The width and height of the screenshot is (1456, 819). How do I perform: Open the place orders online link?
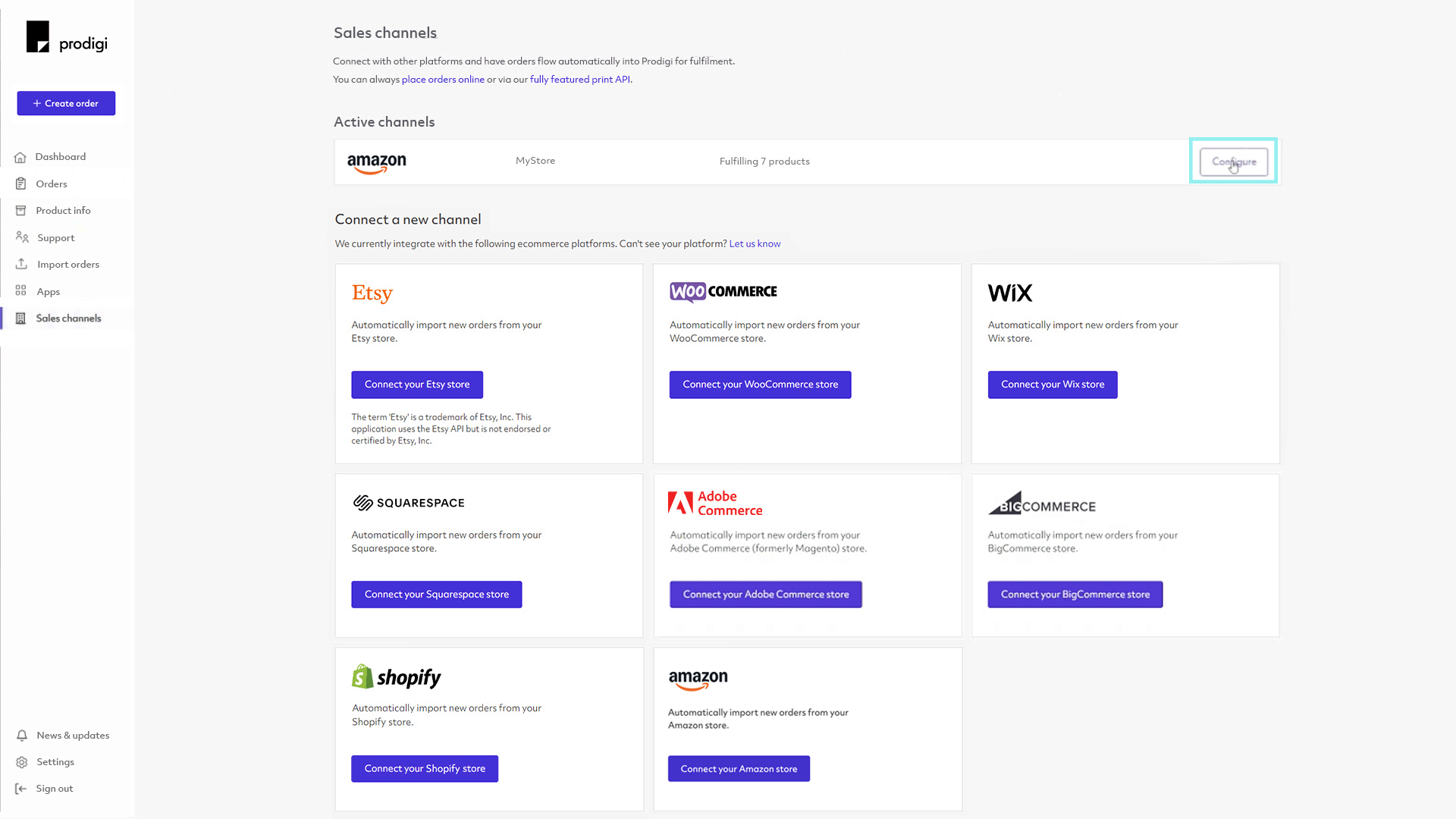[443, 79]
